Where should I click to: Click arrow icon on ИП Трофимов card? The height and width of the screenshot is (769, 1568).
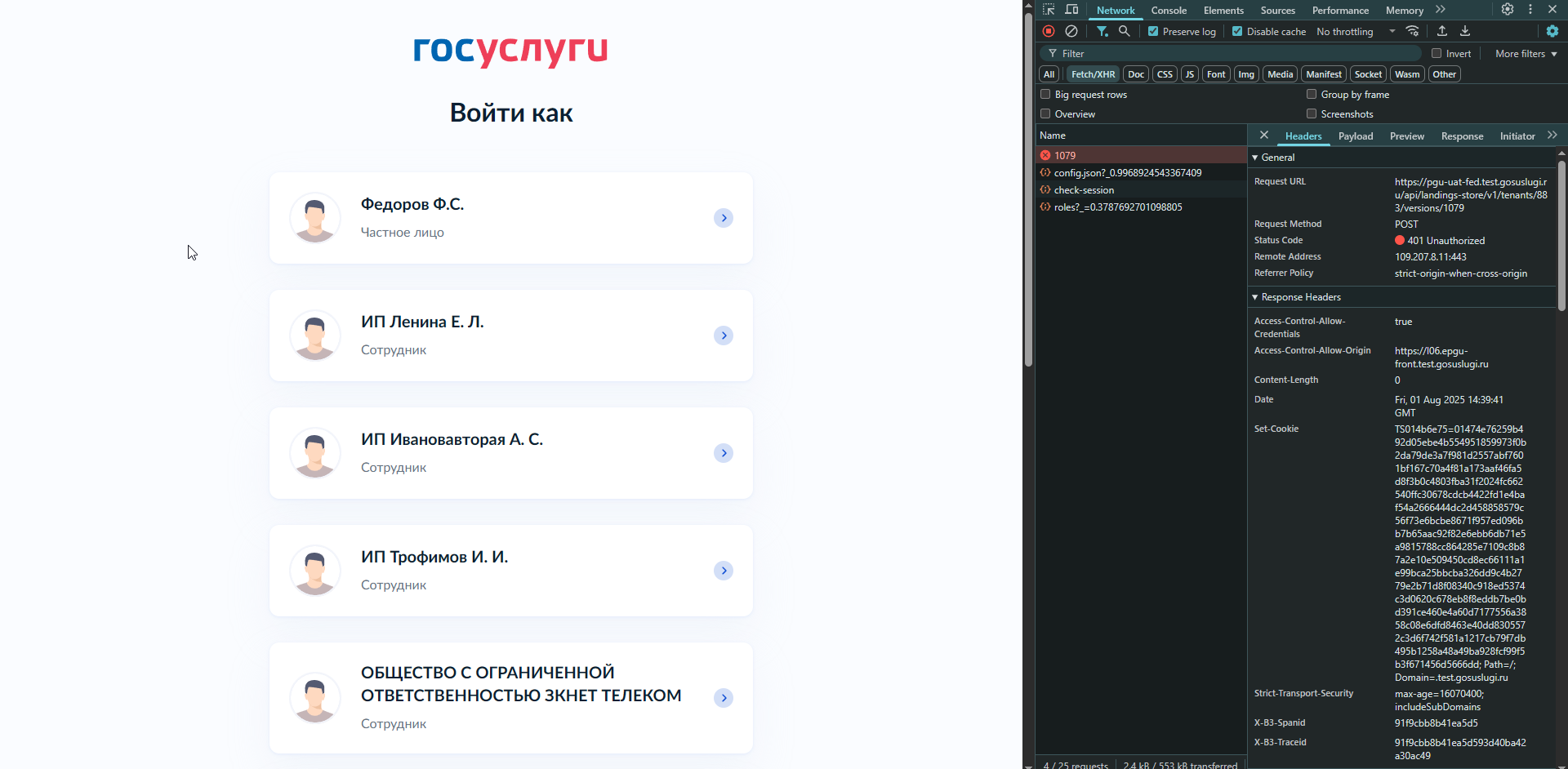pos(724,571)
